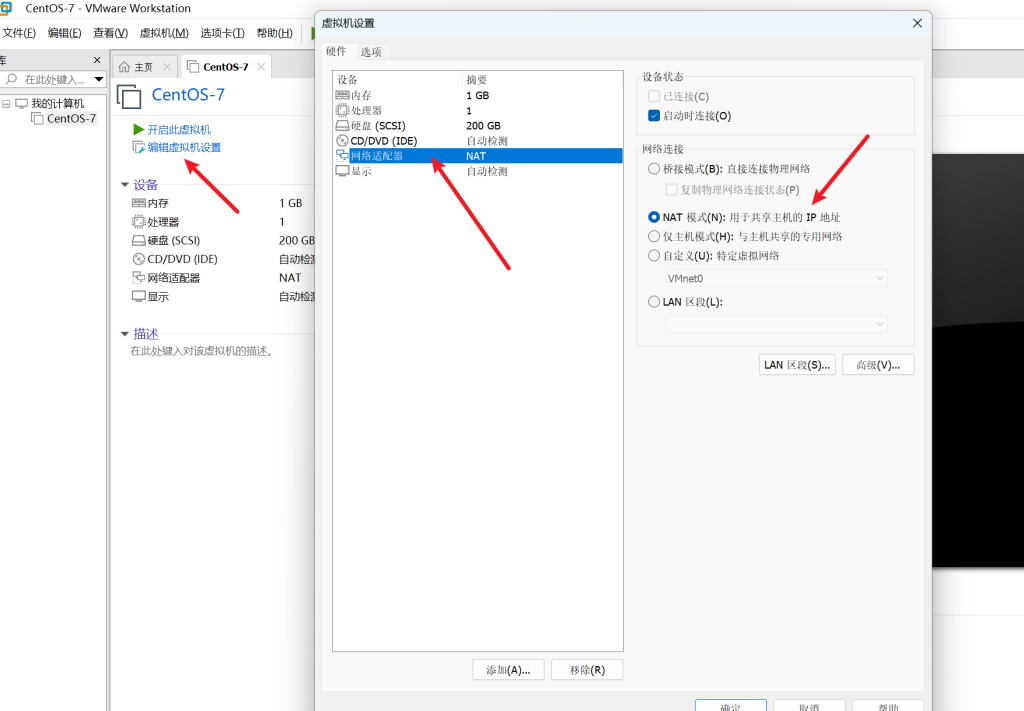Open the VMnet0 dropdown
Image resolution: width=1024 pixels, height=711 pixels.
(x=776, y=278)
